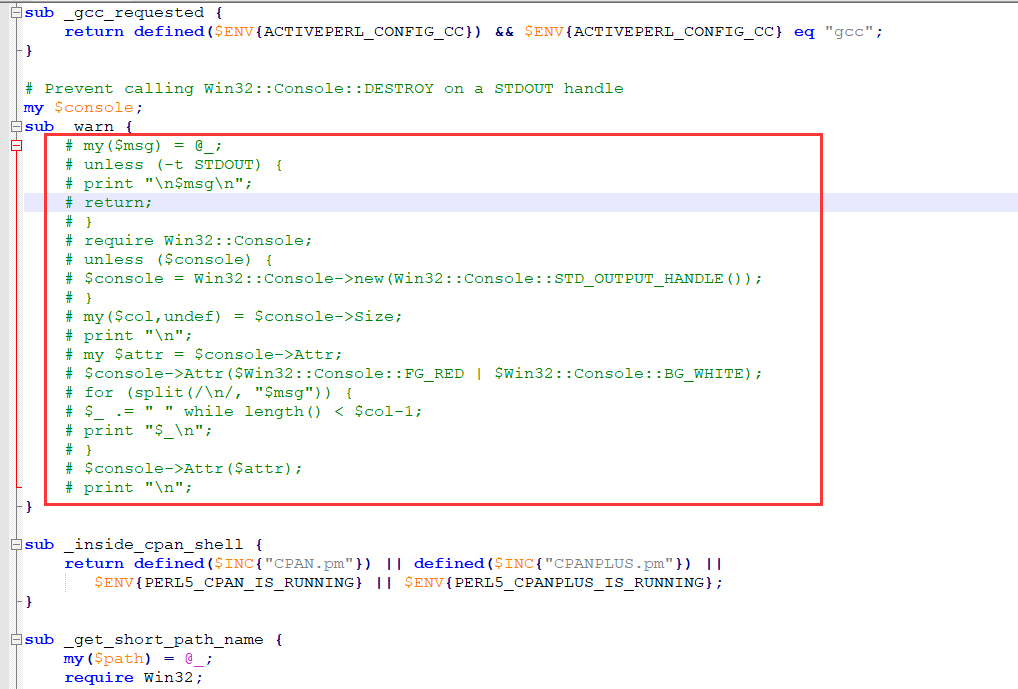Click the "CPANPLUS.pm" string literal
The image size is (1018, 689).
coord(612,564)
